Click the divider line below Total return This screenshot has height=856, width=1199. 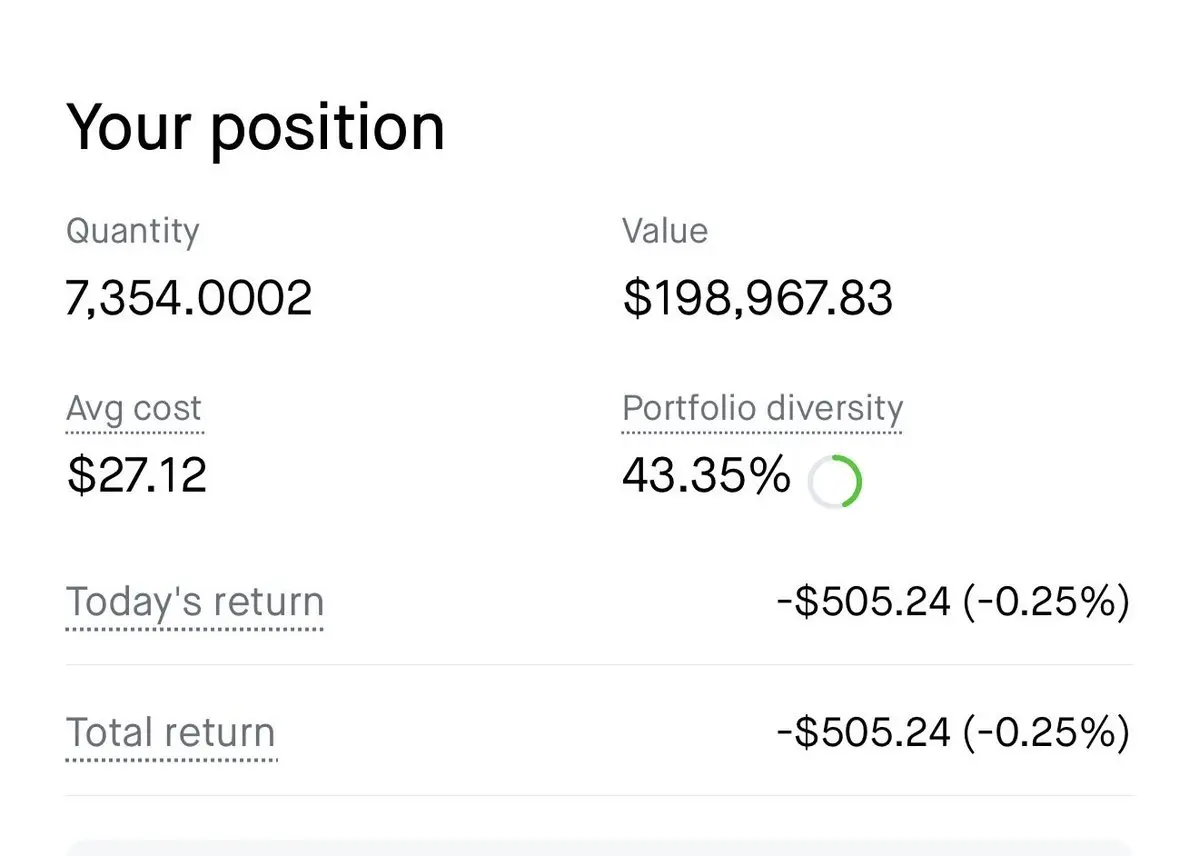(x=599, y=796)
